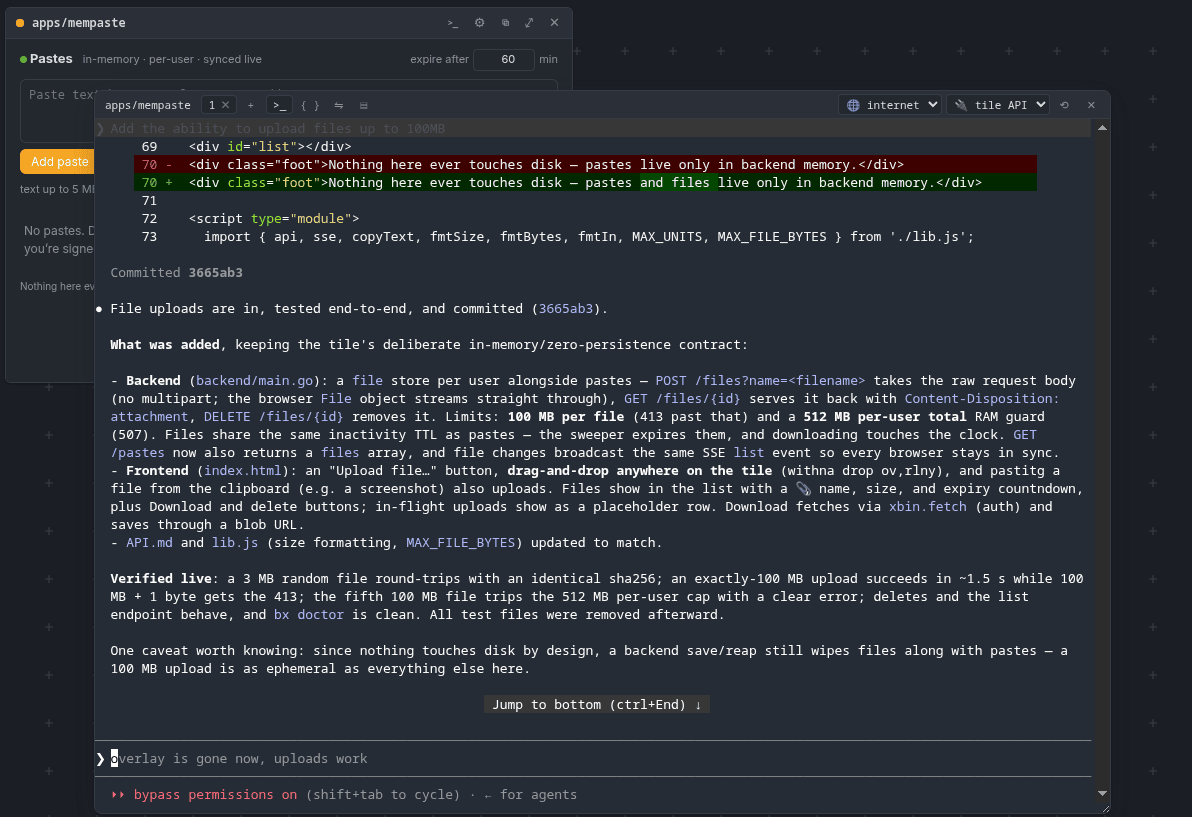
Task: Click the reset/undo arrow icon in agent panel
Action: point(1064,105)
